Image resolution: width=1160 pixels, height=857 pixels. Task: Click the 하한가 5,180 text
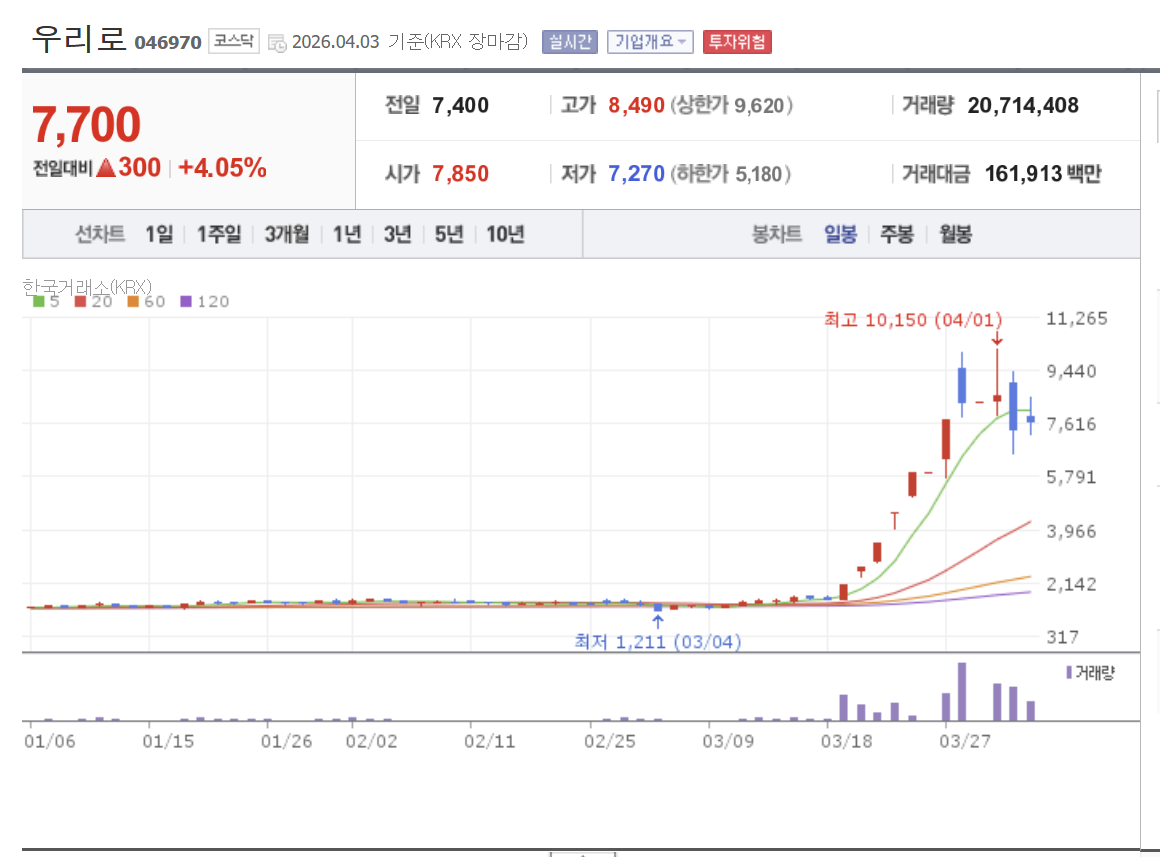tap(731, 174)
